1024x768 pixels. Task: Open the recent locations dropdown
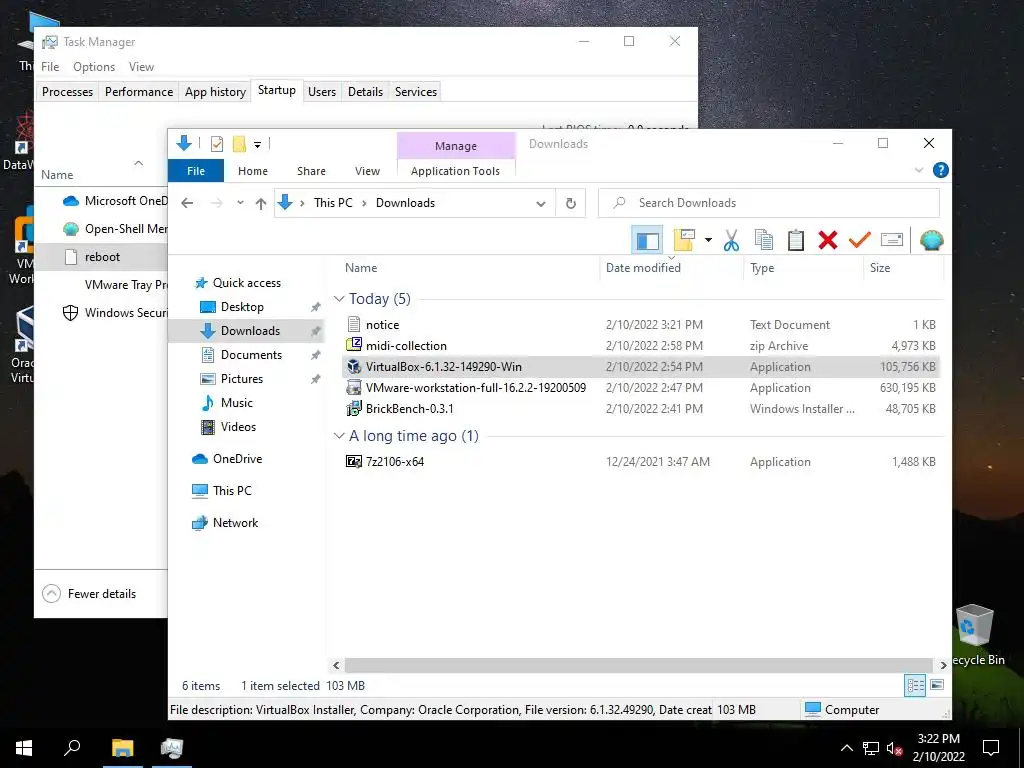pyautogui.click(x=240, y=203)
